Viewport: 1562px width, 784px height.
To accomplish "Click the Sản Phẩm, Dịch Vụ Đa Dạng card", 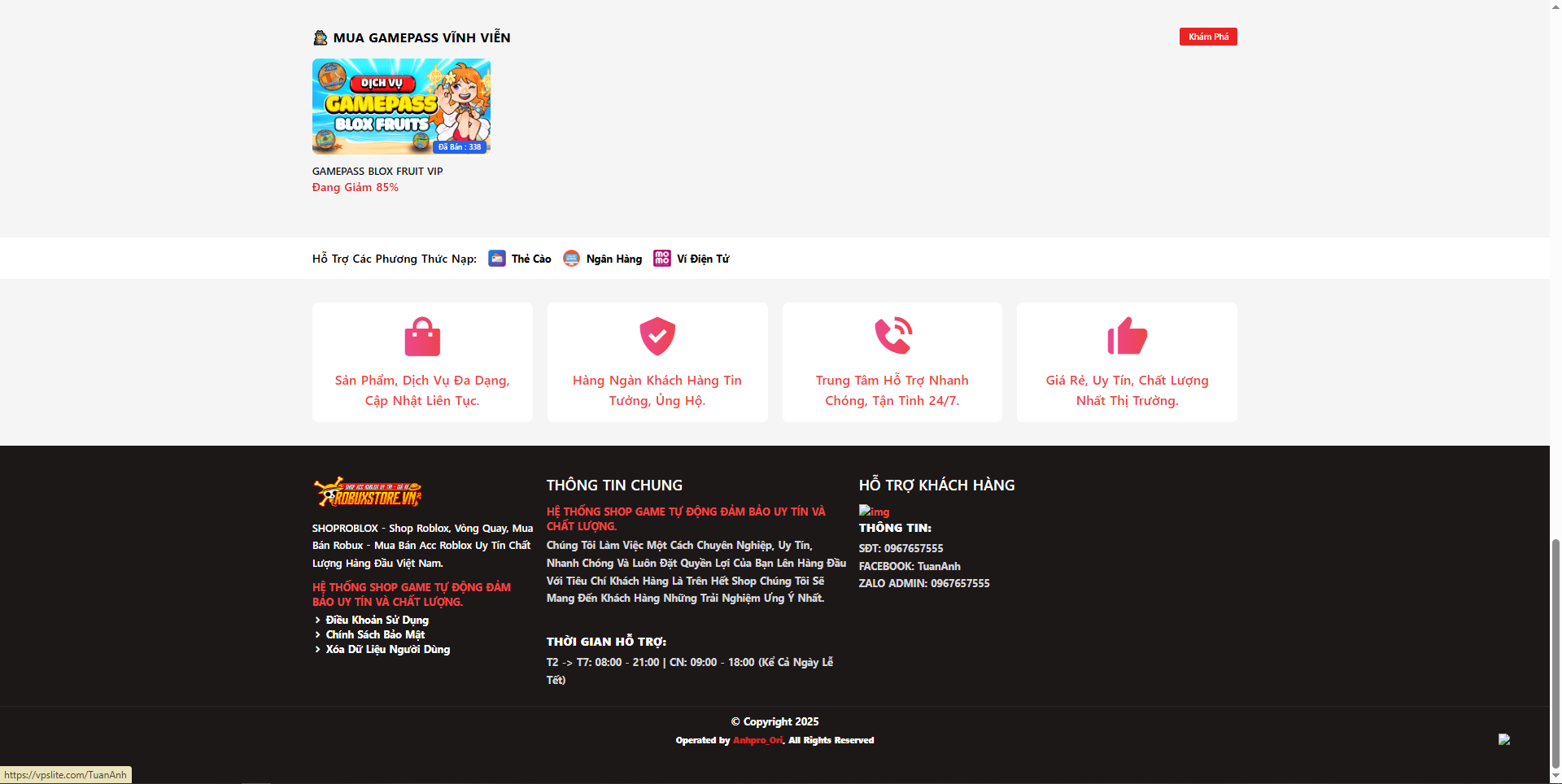I will tap(422, 362).
